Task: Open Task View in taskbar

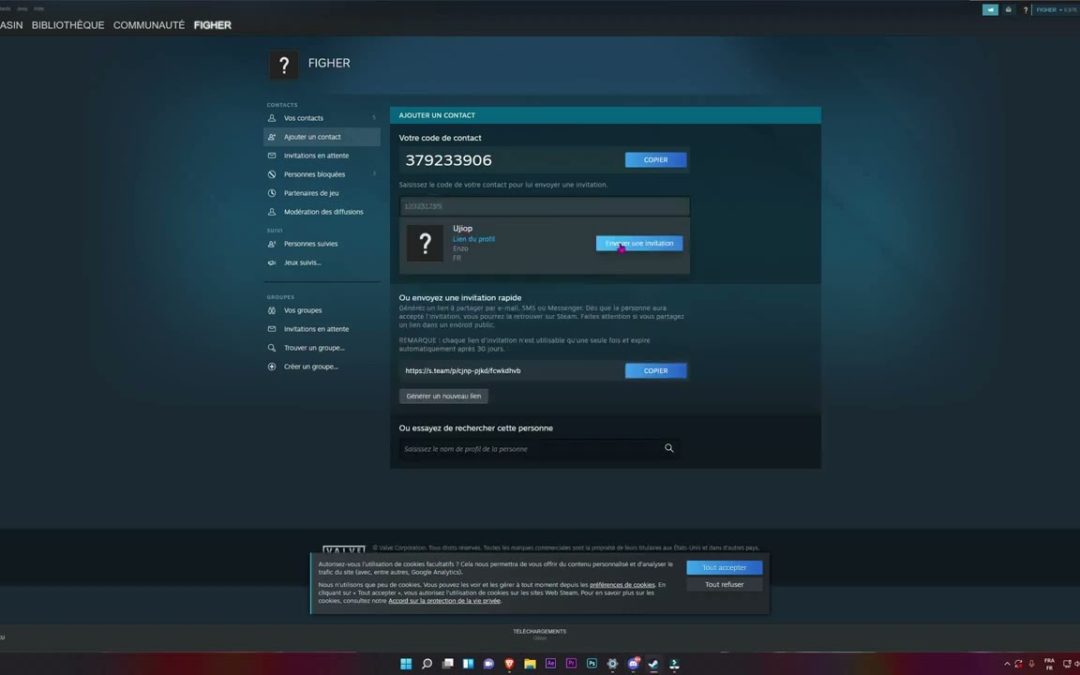Action: coord(448,663)
